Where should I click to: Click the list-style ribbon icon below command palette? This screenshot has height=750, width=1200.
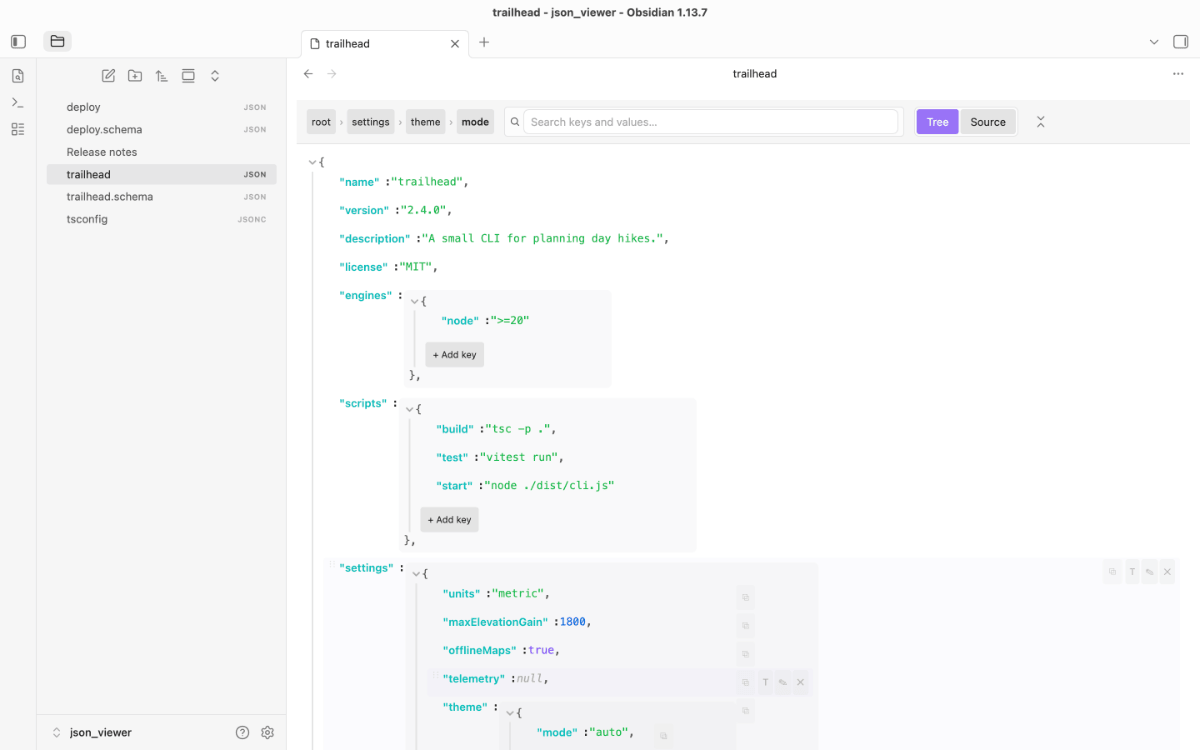pos(17,129)
